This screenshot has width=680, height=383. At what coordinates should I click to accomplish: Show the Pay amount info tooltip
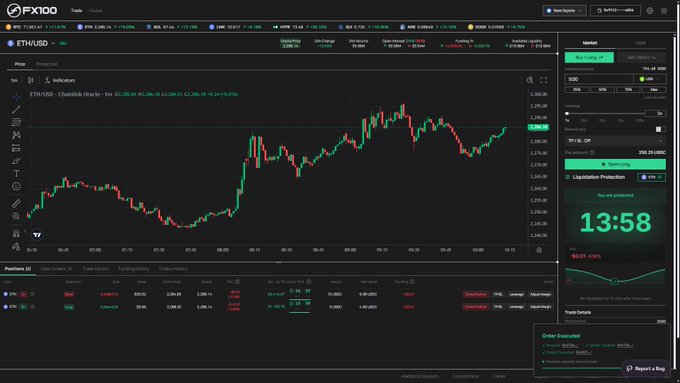[x=592, y=153]
